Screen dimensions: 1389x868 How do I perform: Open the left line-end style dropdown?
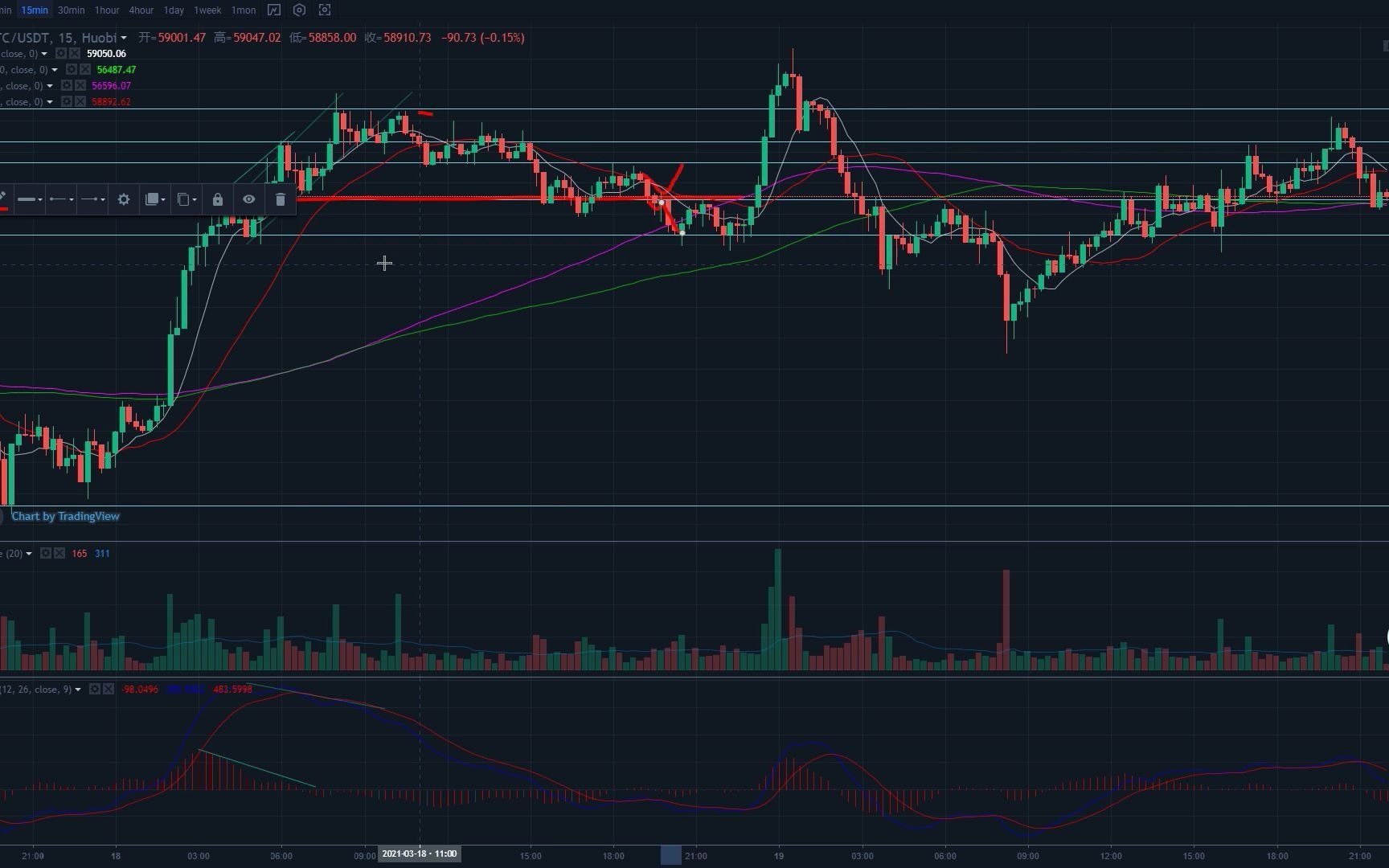(61, 199)
